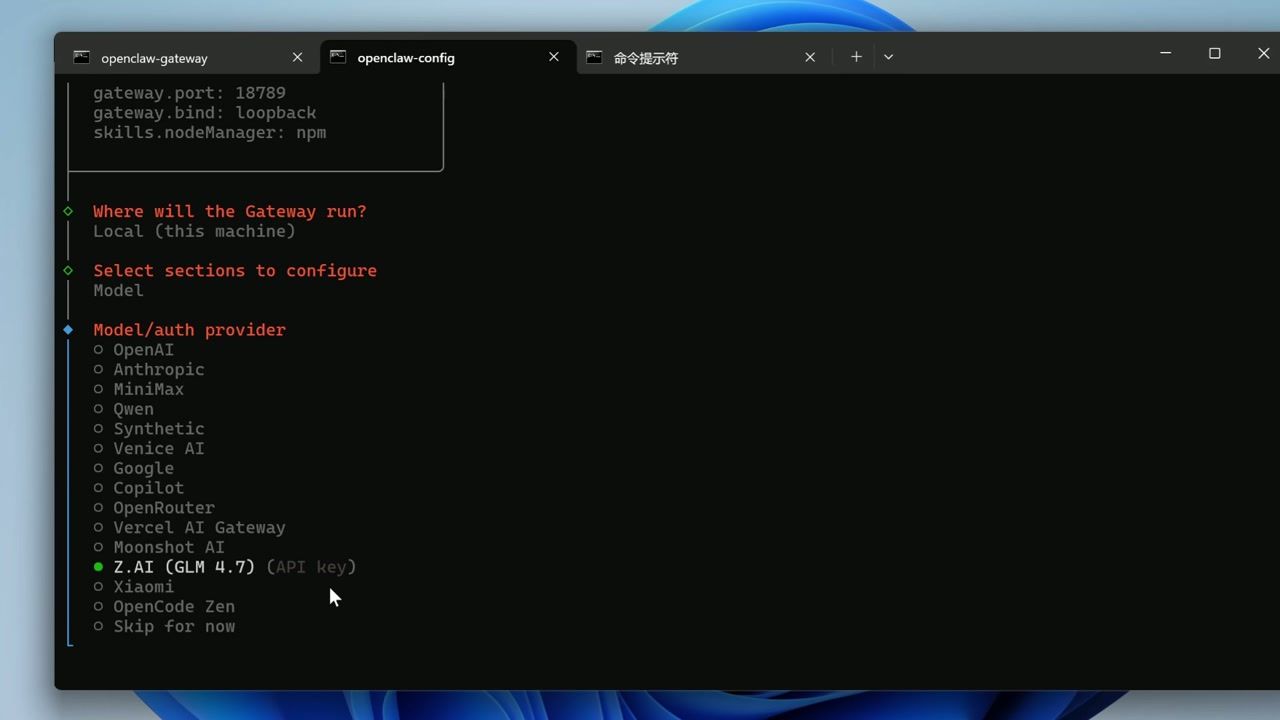This screenshot has height=720, width=1280.
Task: Select OpenAI as the model provider
Action: point(143,349)
